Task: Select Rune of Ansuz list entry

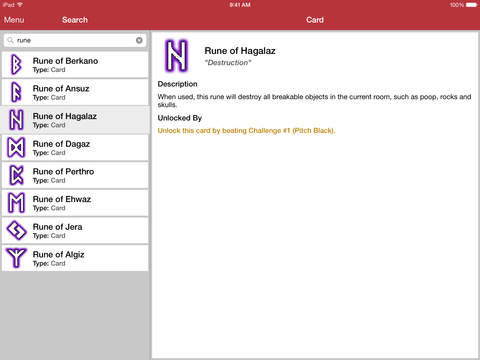Action: (75, 92)
